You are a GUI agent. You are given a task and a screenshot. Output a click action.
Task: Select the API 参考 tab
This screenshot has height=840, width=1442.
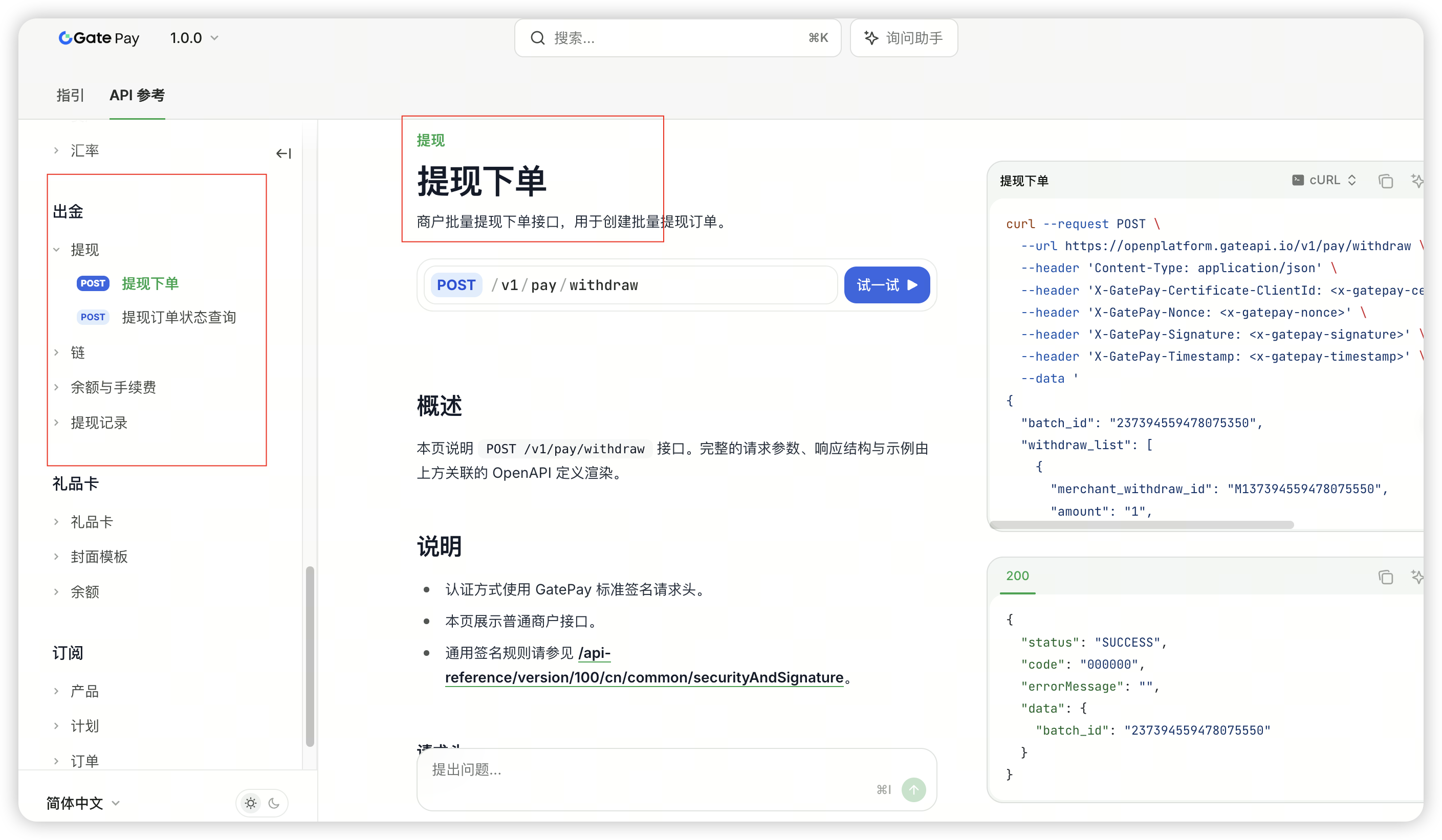click(137, 95)
